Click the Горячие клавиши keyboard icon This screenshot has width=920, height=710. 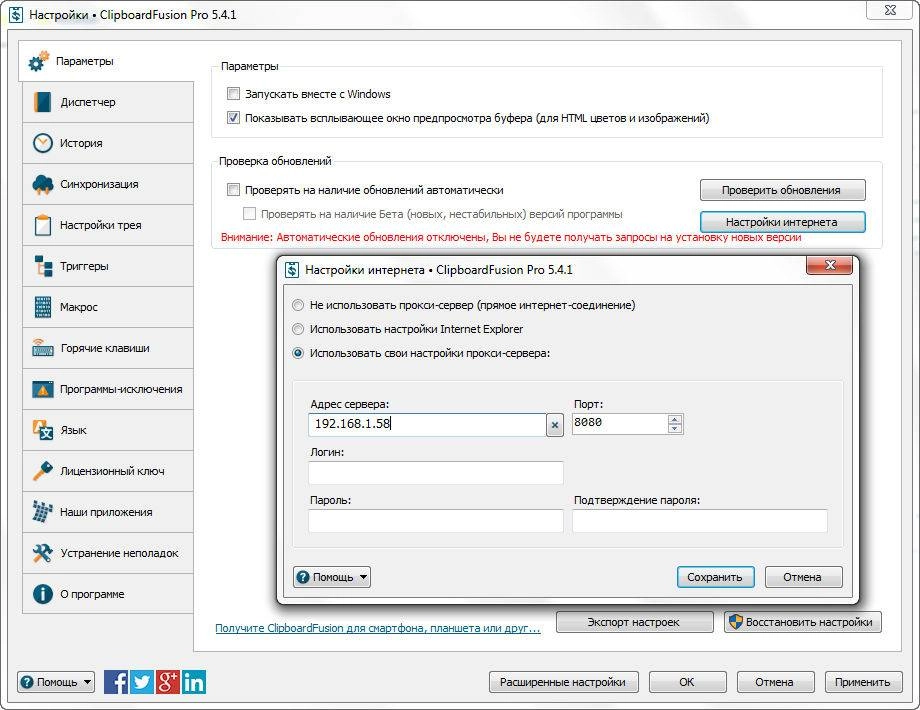point(43,348)
